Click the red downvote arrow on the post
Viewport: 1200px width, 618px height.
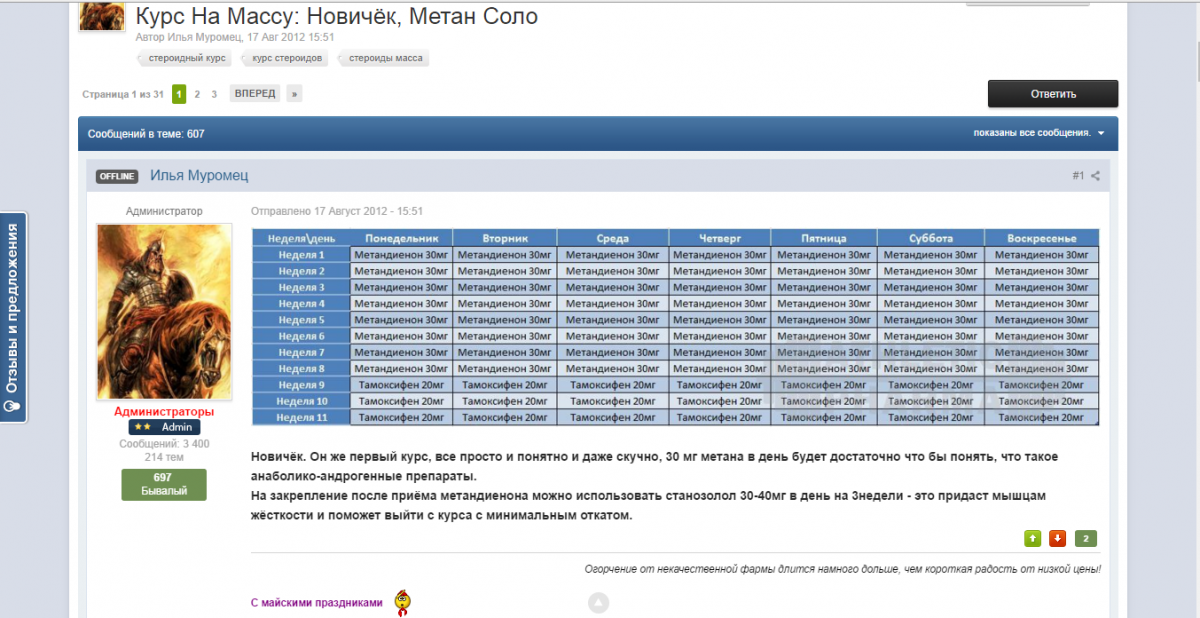click(1058, 539)
